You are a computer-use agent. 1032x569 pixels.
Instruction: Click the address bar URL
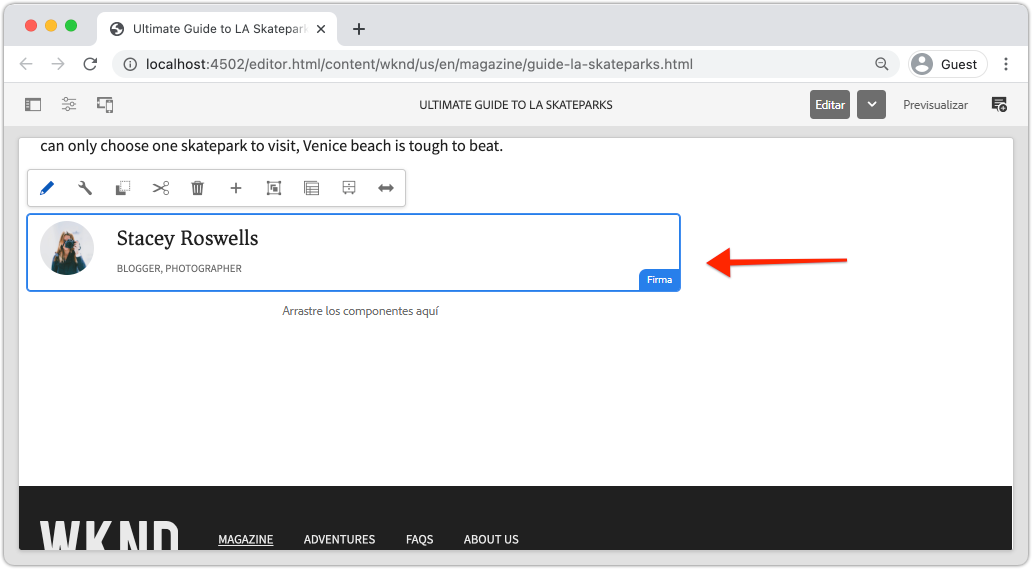click(419, 64)
